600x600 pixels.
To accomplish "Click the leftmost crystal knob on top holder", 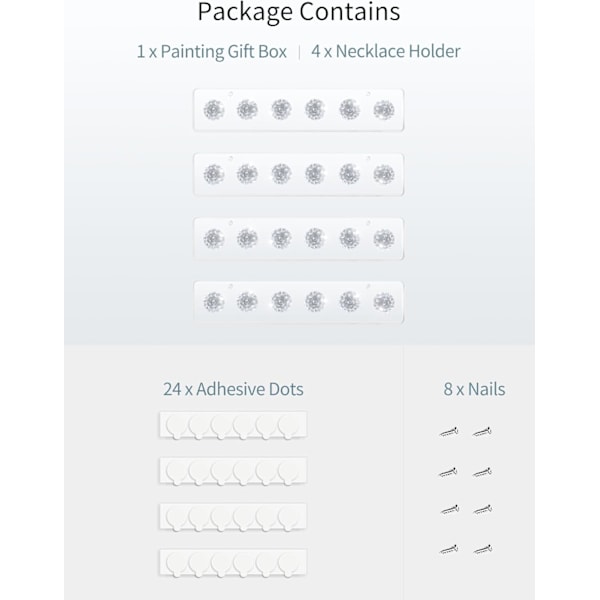I will click(x=214, y=110).
